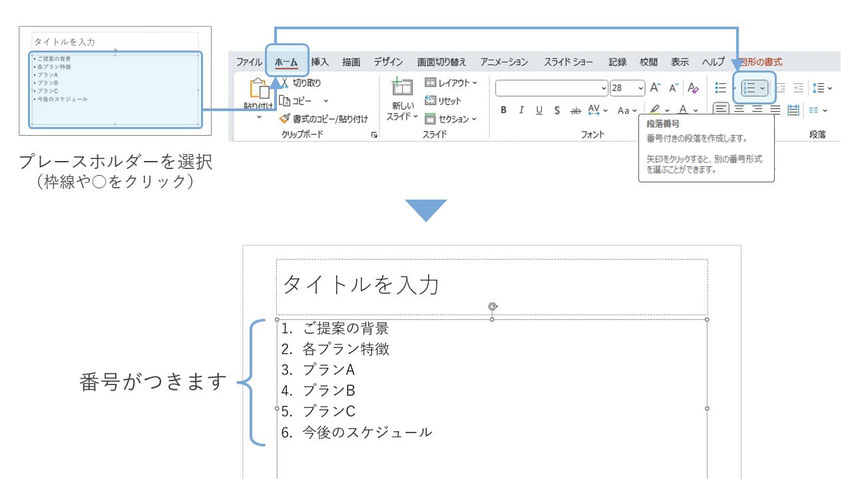Open the font name combo box
Viewport: 852px width, 479px height.
(x=552, y=88)
